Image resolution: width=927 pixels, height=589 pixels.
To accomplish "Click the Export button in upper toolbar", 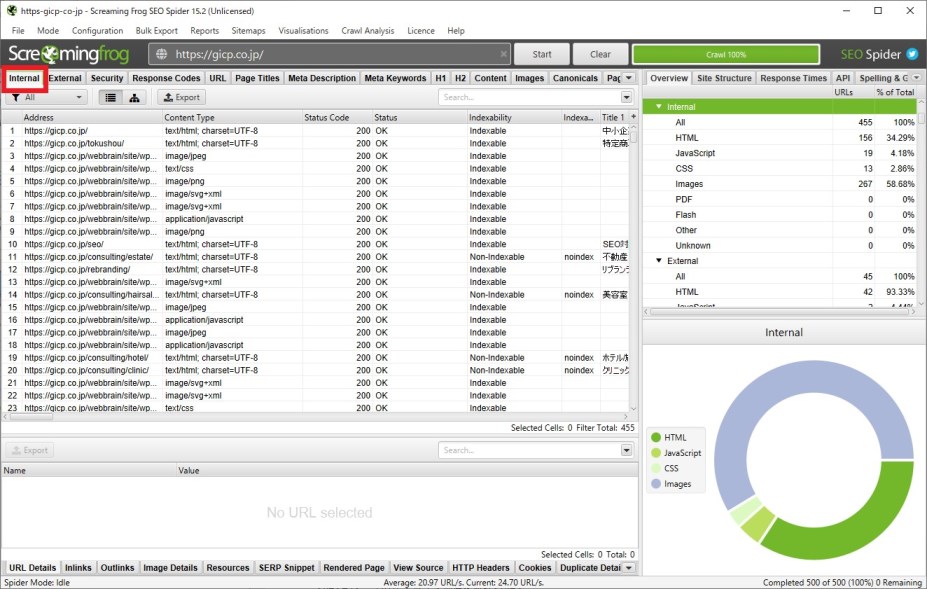I will (181, 98).
